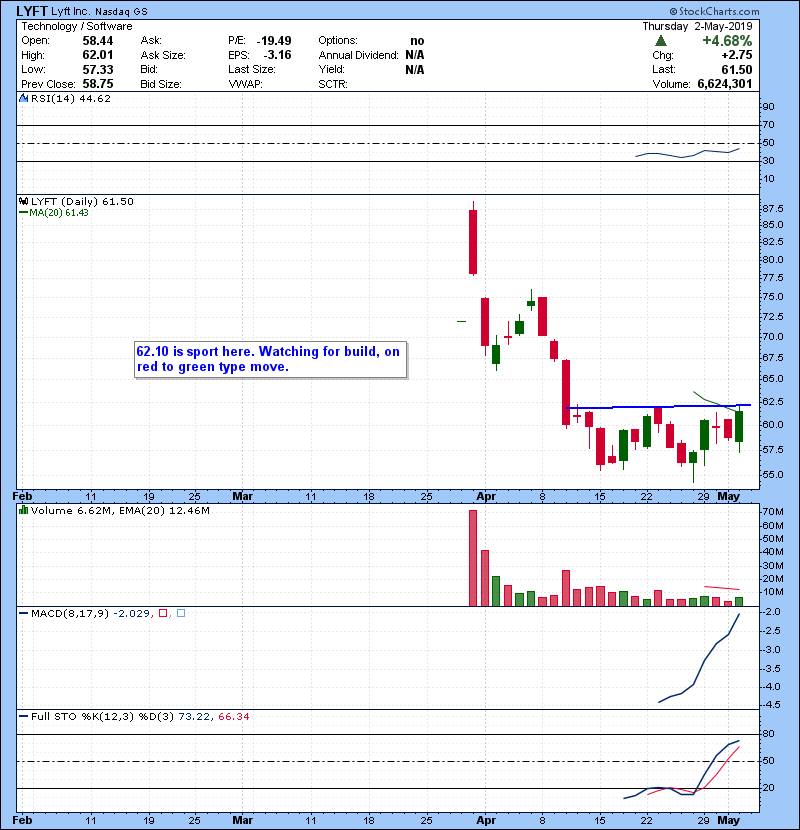
Task: Click the LYFT (Daily) 61.50 chart title
Action: pos(82,201)
